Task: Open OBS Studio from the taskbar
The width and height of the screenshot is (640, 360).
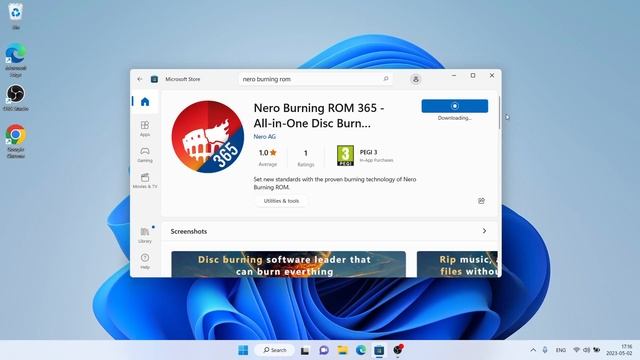Action: [x=398, y=350]
